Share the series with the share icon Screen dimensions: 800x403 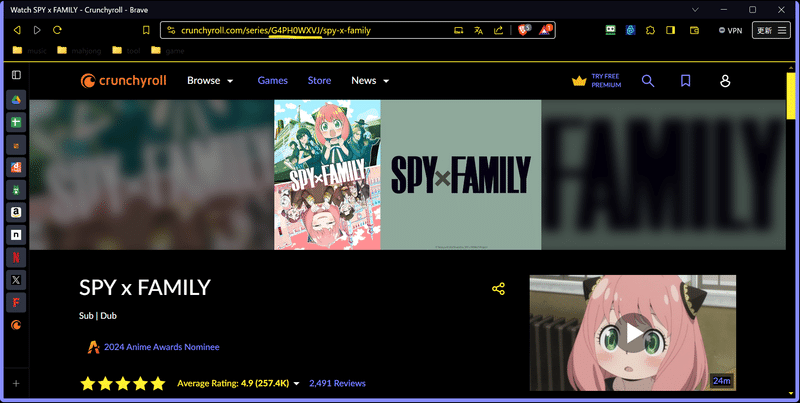tap(498, 289)
